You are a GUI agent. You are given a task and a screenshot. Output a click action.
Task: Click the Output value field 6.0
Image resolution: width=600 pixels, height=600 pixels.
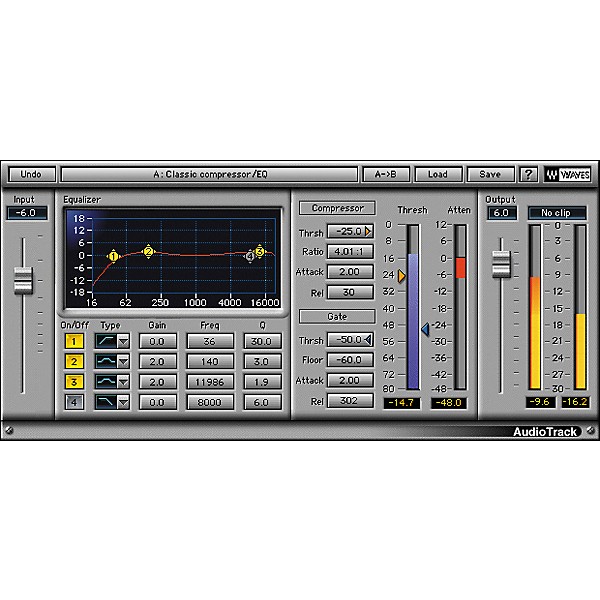(502, 213)
